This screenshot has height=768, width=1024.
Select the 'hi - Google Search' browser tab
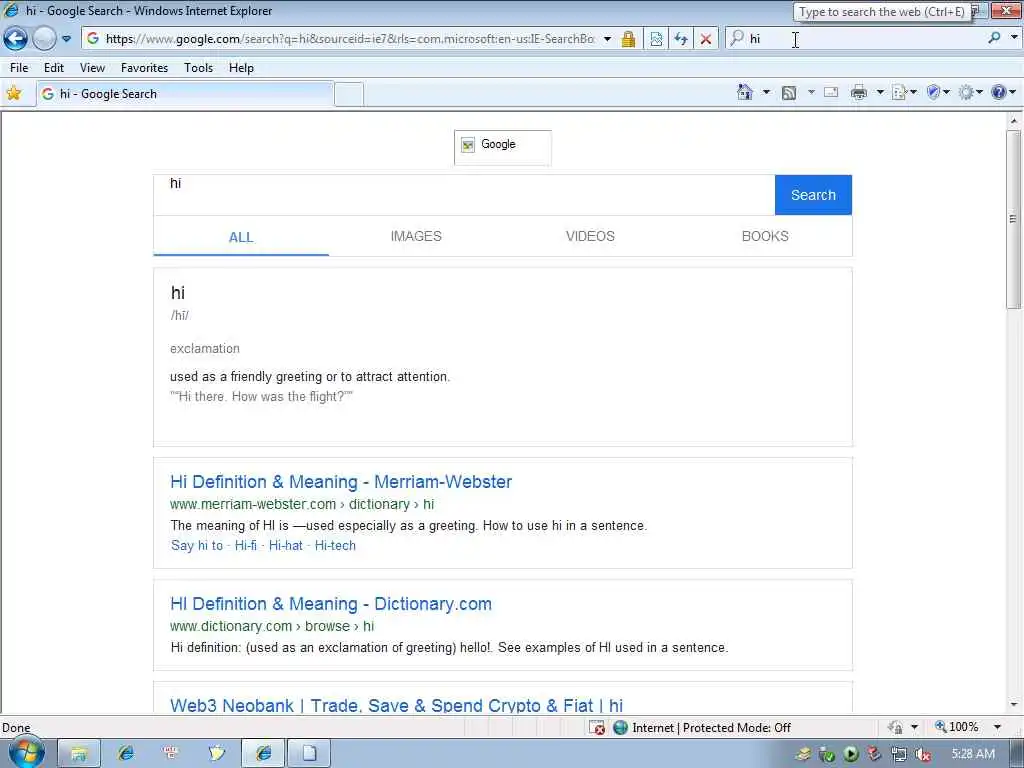pos(185,94)
